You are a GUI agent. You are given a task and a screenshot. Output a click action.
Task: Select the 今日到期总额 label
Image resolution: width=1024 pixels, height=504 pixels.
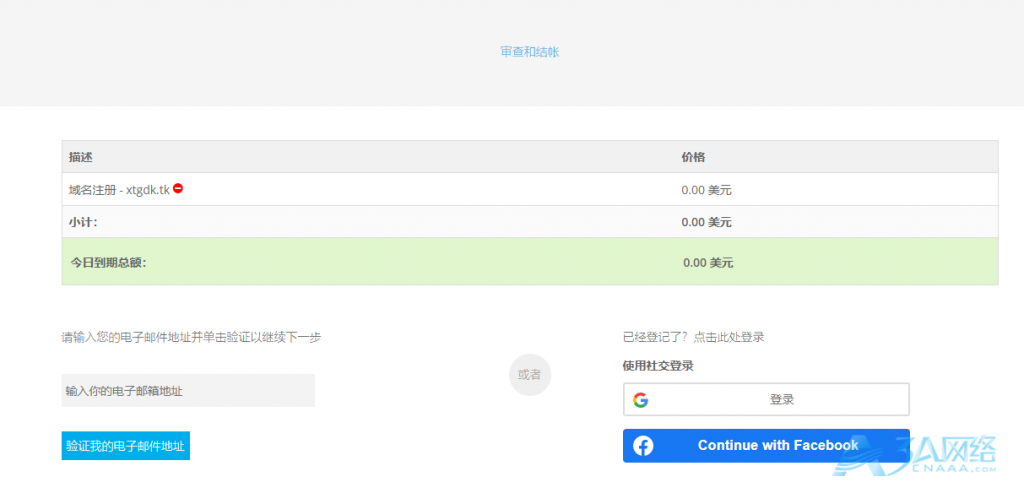(x=108, y=263)
